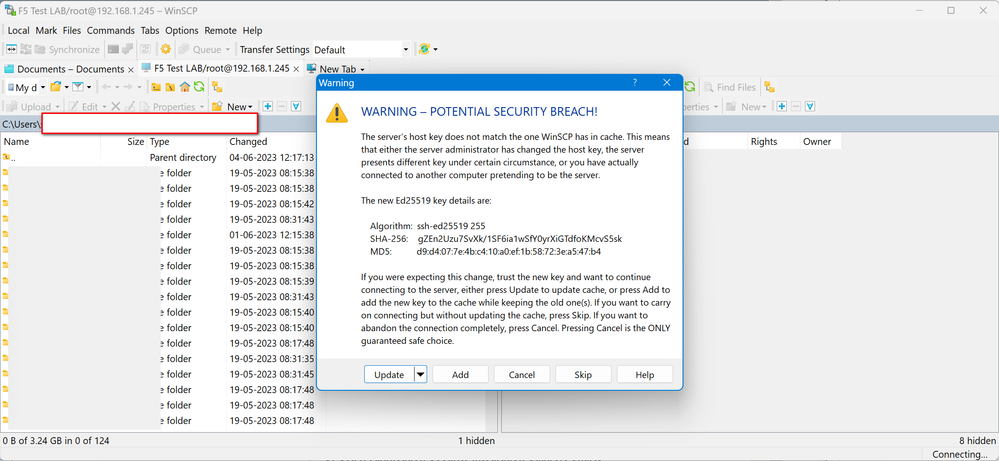Click Add button in Warning dialog
The width and height of the screenshot is (999, 461).
(460, 374)
